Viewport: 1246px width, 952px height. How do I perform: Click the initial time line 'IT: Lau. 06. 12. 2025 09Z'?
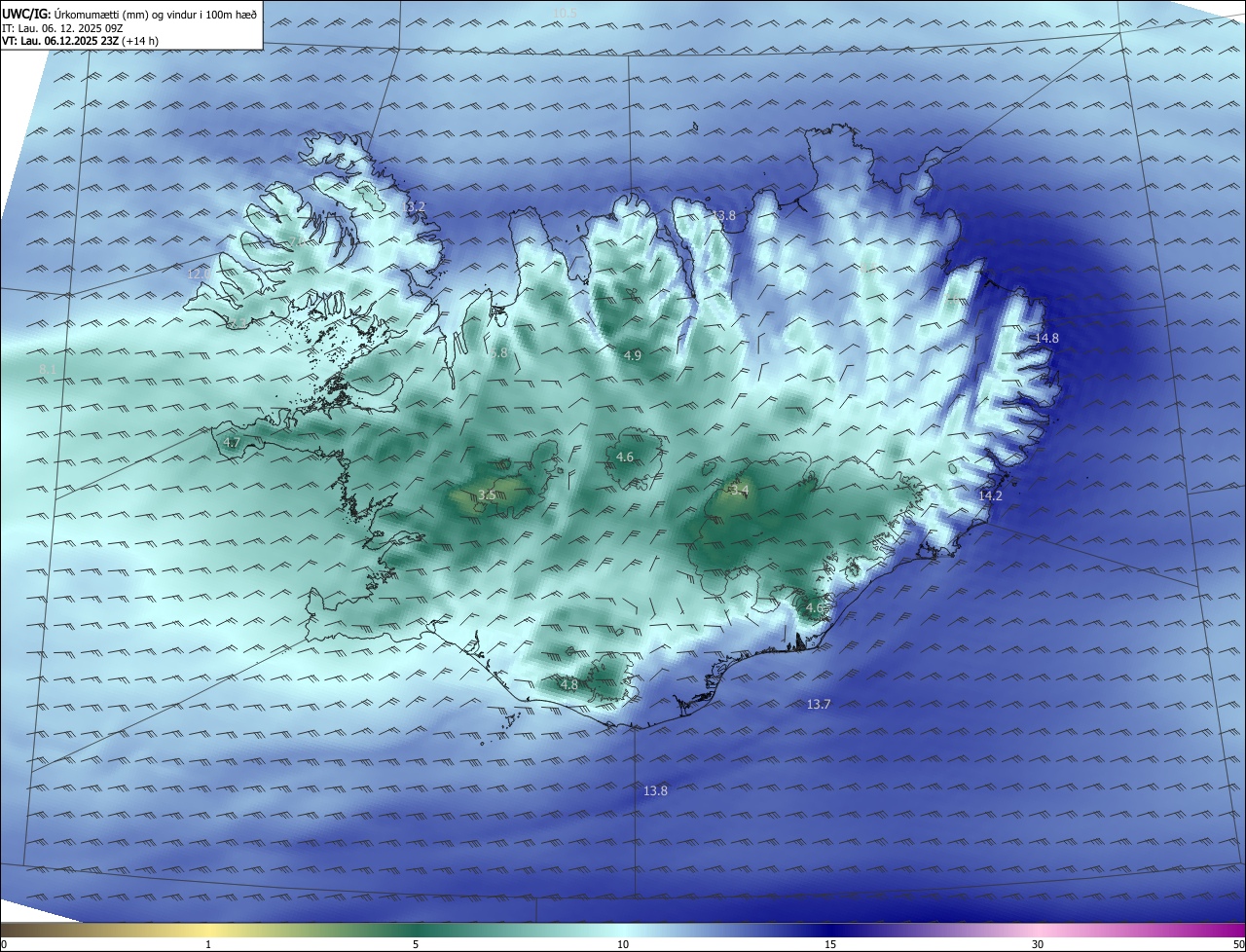click(x=64, y=28)
